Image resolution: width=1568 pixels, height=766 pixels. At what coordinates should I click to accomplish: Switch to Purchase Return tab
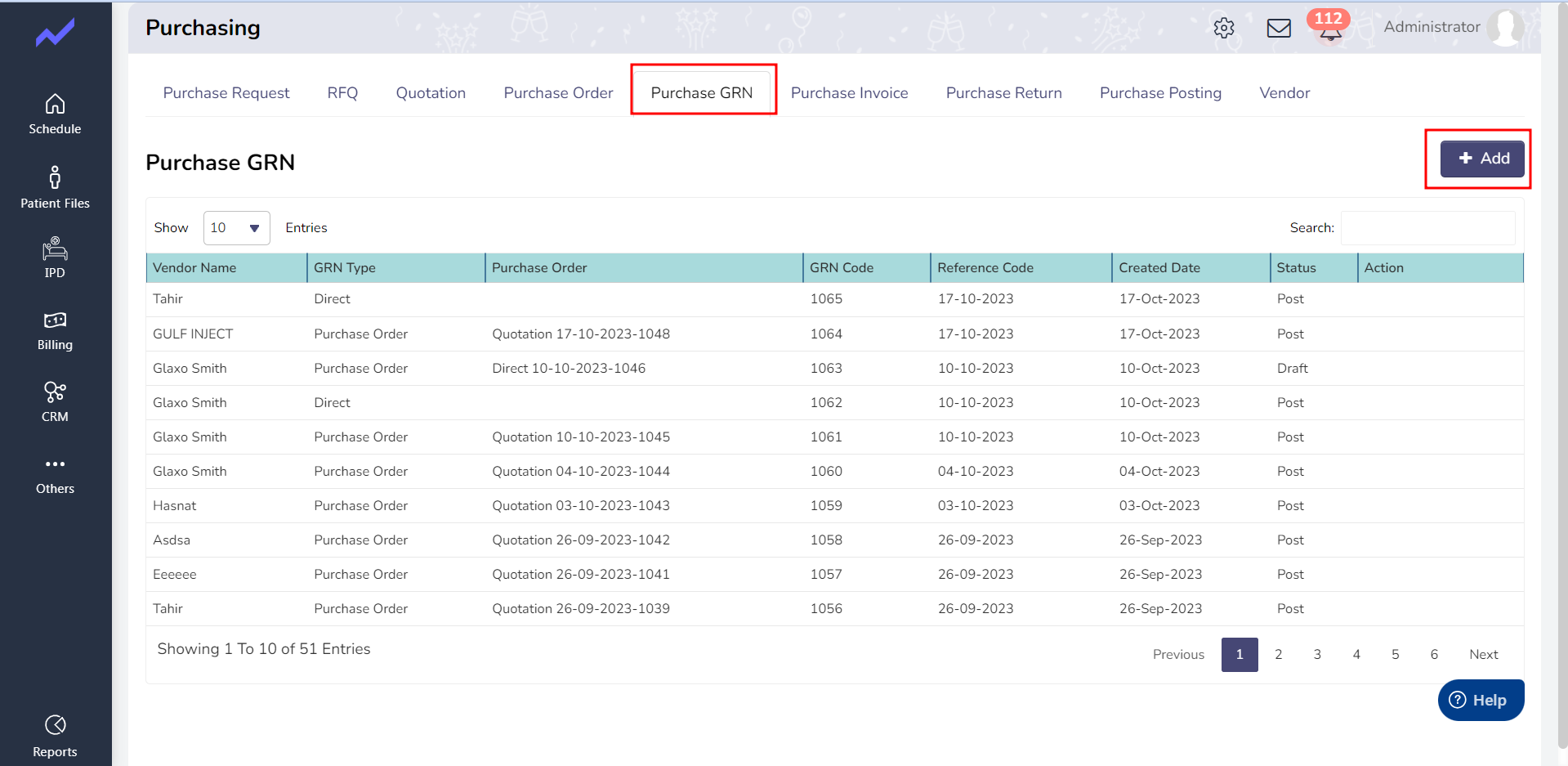click(1003, 93)
